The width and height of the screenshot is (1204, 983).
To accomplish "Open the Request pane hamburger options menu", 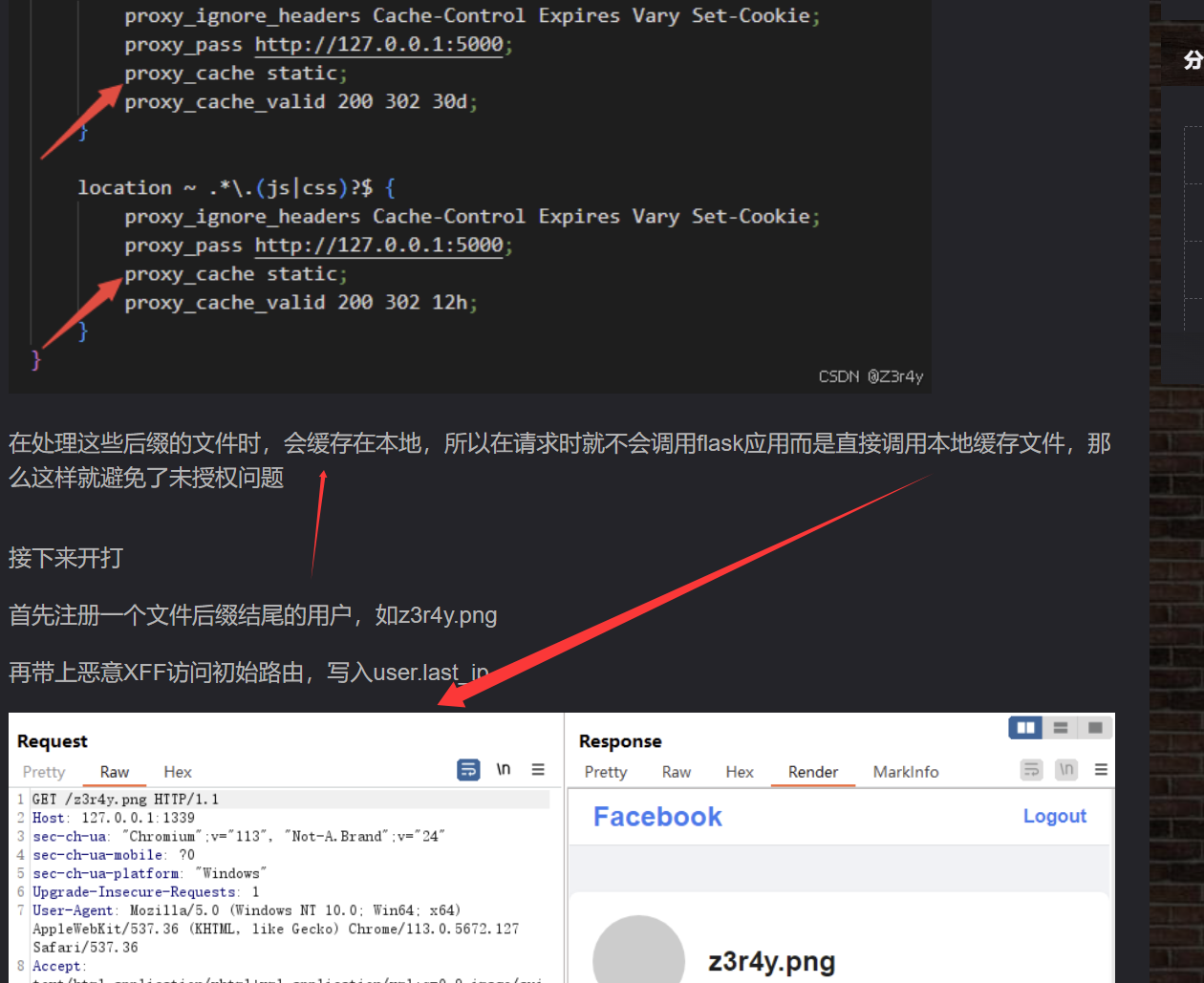I will pos(538,770).
